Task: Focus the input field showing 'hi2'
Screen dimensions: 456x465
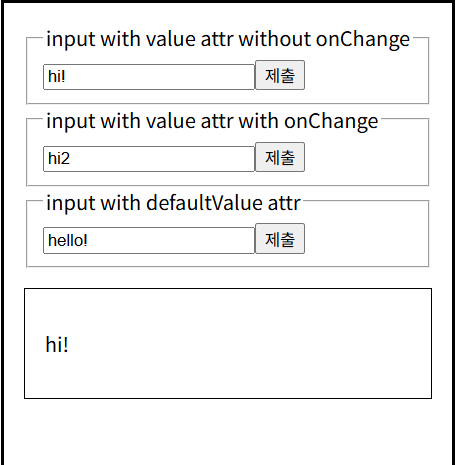Action: (149, 159)
